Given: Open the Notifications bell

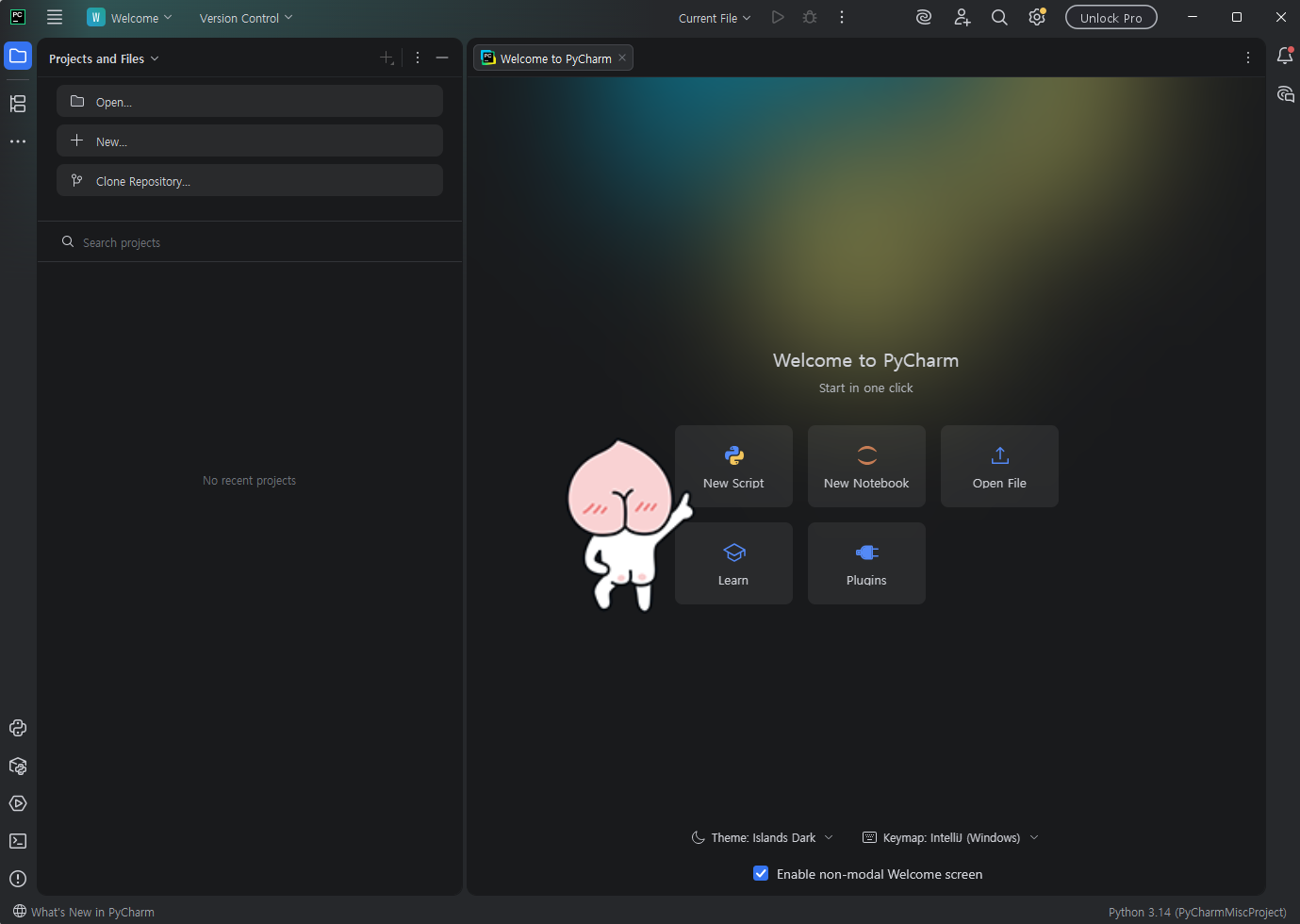Looking at the screenshot, I should (x=1285, y=57).
